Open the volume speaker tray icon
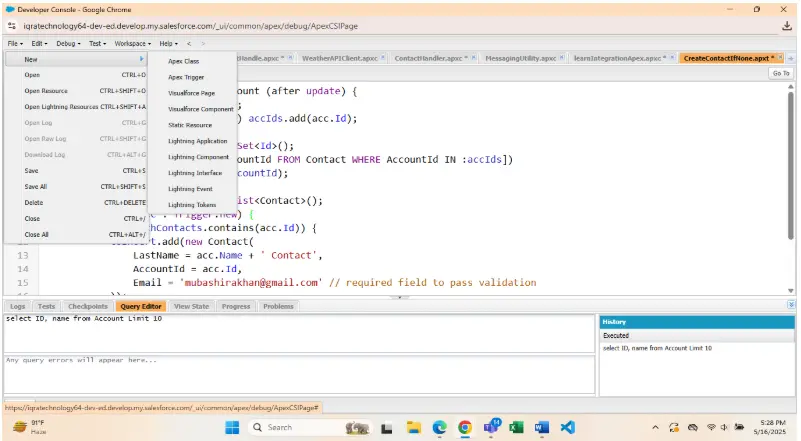801x441 pixels. pos(724,427)
